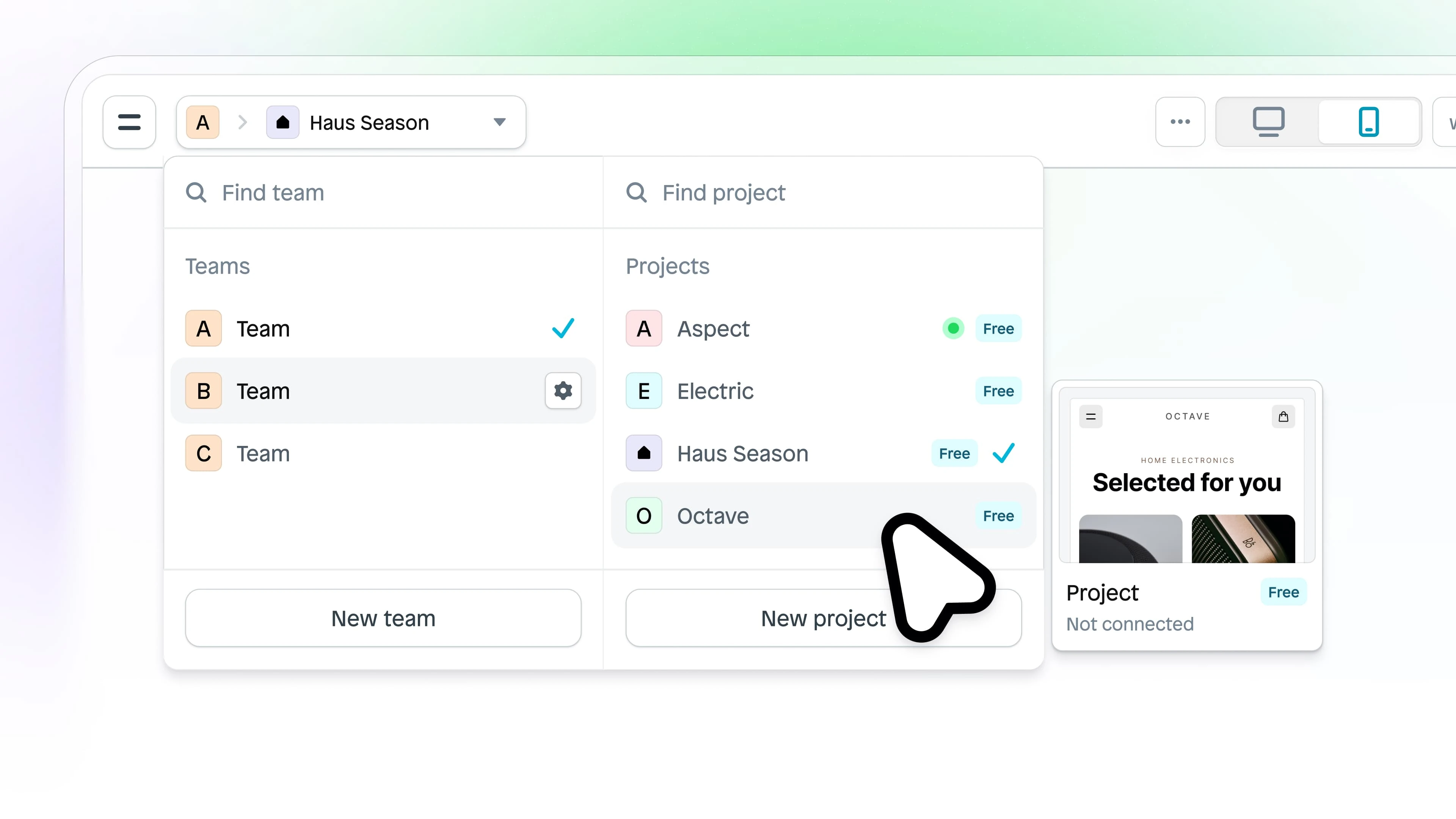Open the more options ellipsis menu
The height and width of the screenshot is (819, 1456).
1180,122
